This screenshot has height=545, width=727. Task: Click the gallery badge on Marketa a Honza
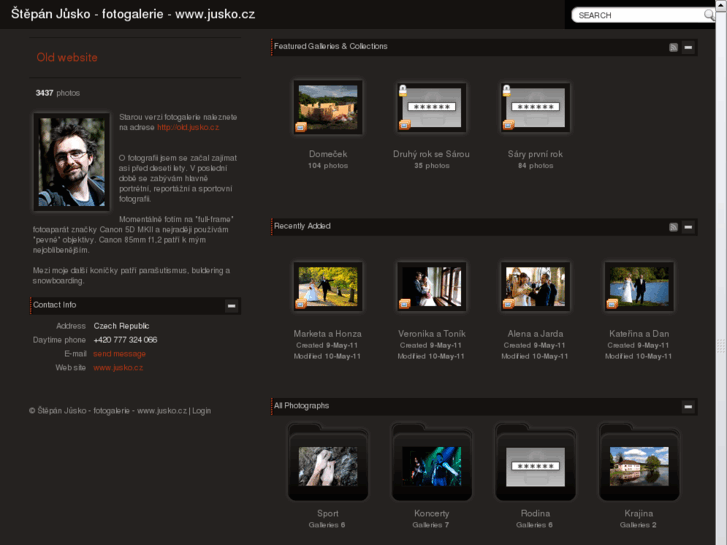(x=300, y=304)
